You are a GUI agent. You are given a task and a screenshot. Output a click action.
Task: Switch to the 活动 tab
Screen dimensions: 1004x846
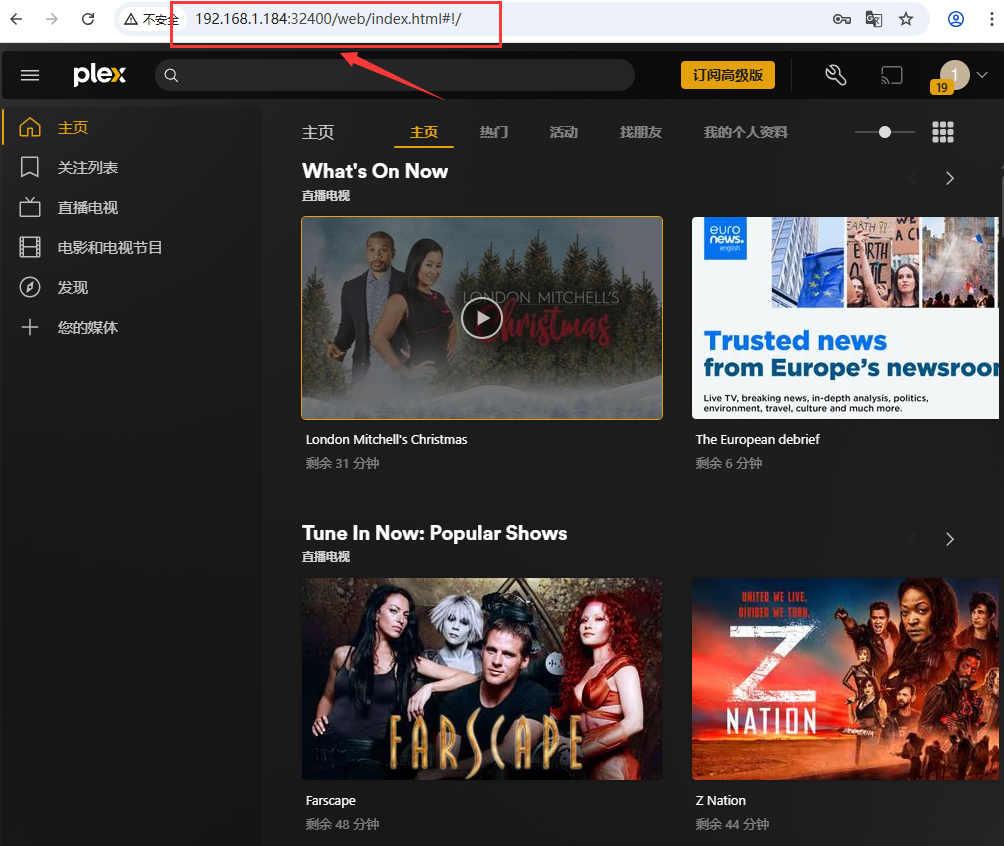(x=562, y=131)
